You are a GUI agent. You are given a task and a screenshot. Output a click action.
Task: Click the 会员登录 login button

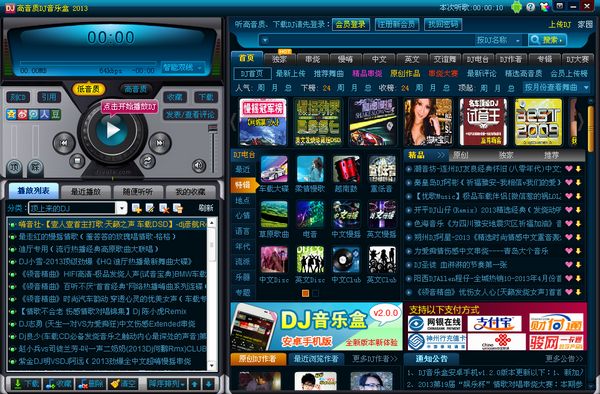coord(351,24)
